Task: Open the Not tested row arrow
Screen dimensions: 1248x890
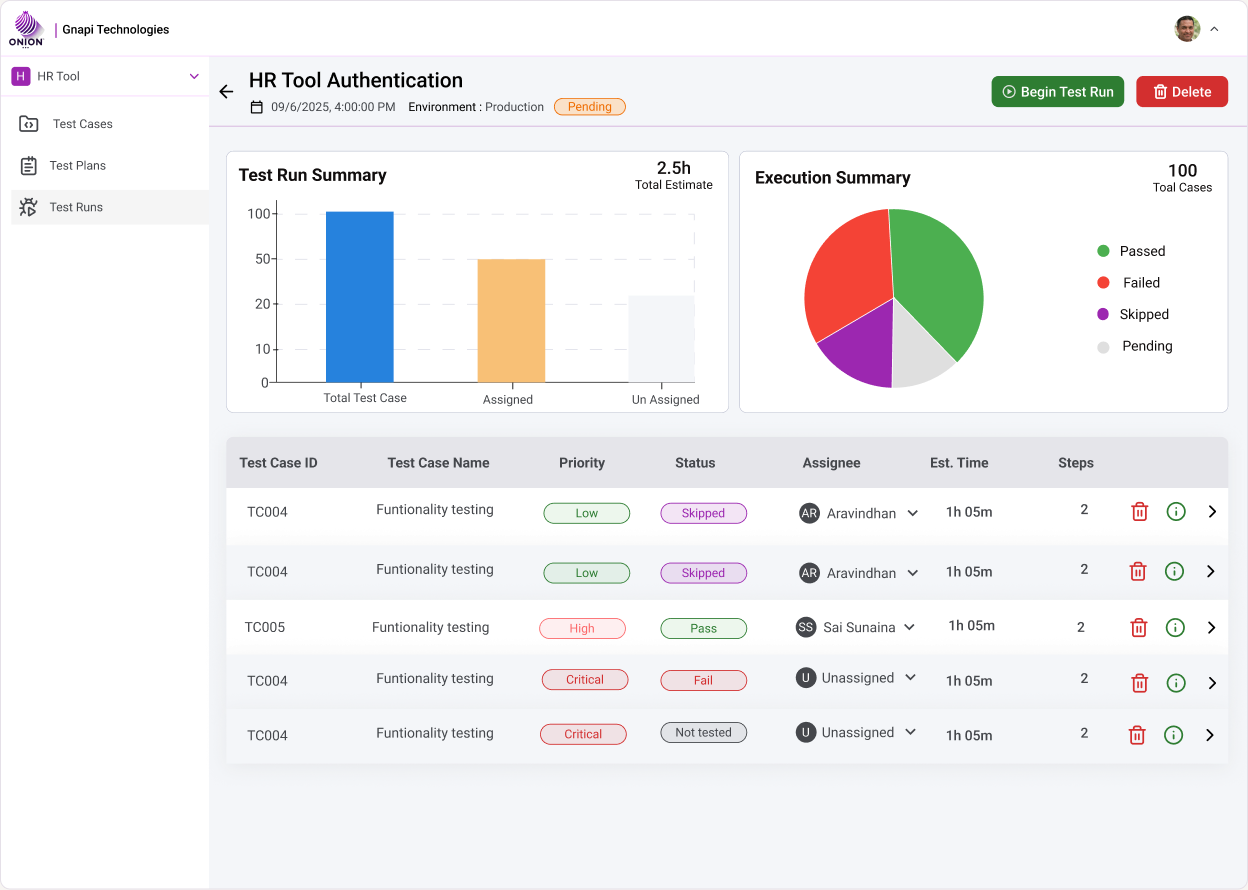Action: pyautogui.click(x=1210, y=735)
